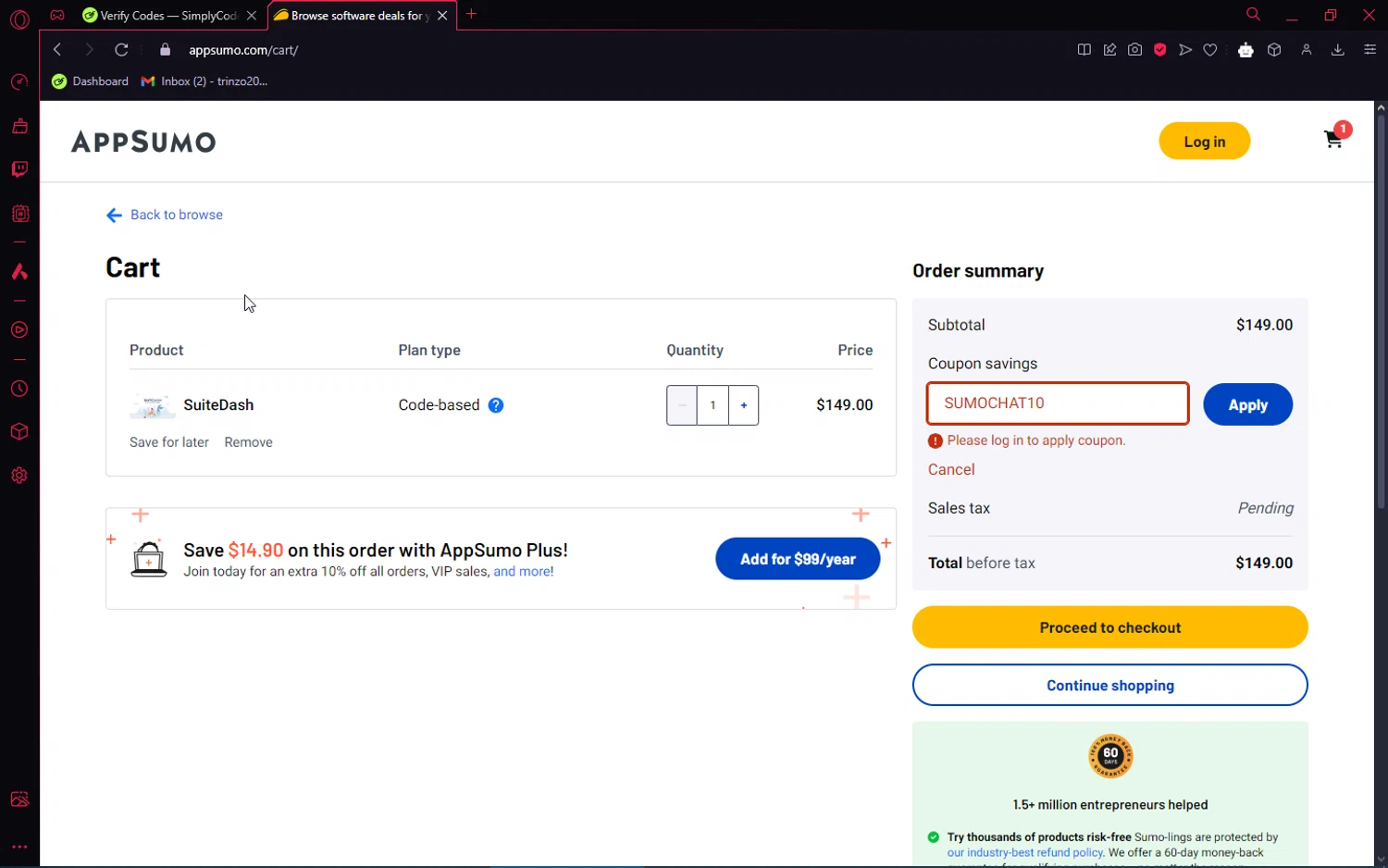The height and width of the screenshot is (868, 1388).
Task: Click the browser reload icon
Action: (x=121, y=50)
